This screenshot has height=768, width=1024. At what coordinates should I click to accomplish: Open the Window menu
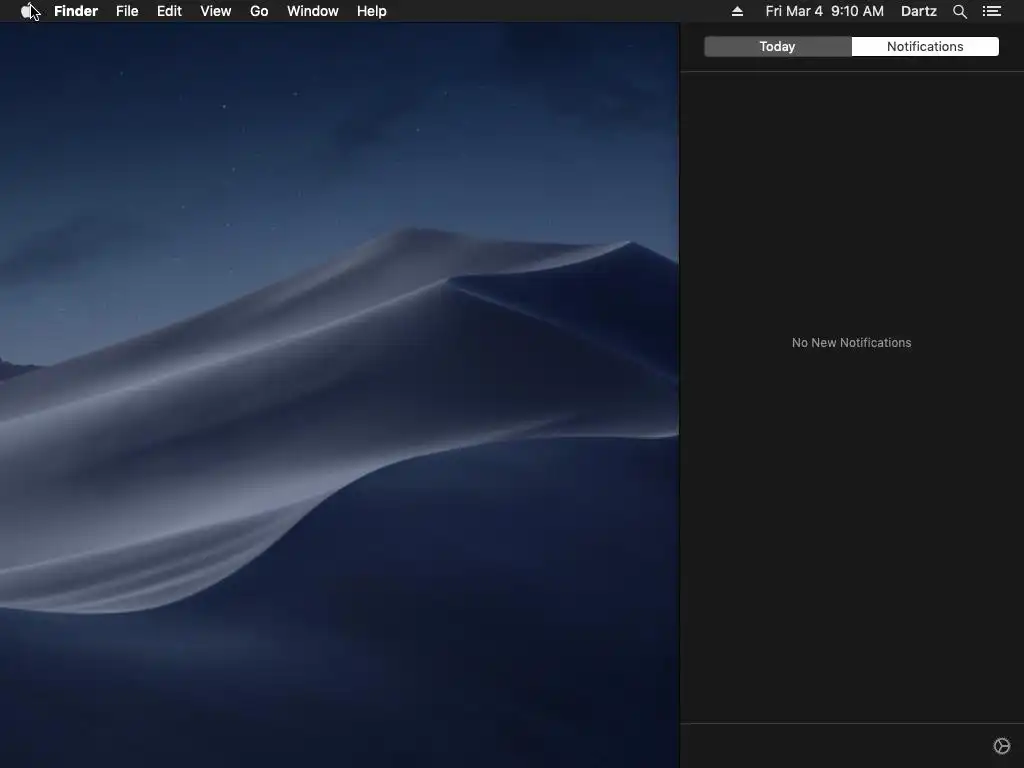[313, 11]
